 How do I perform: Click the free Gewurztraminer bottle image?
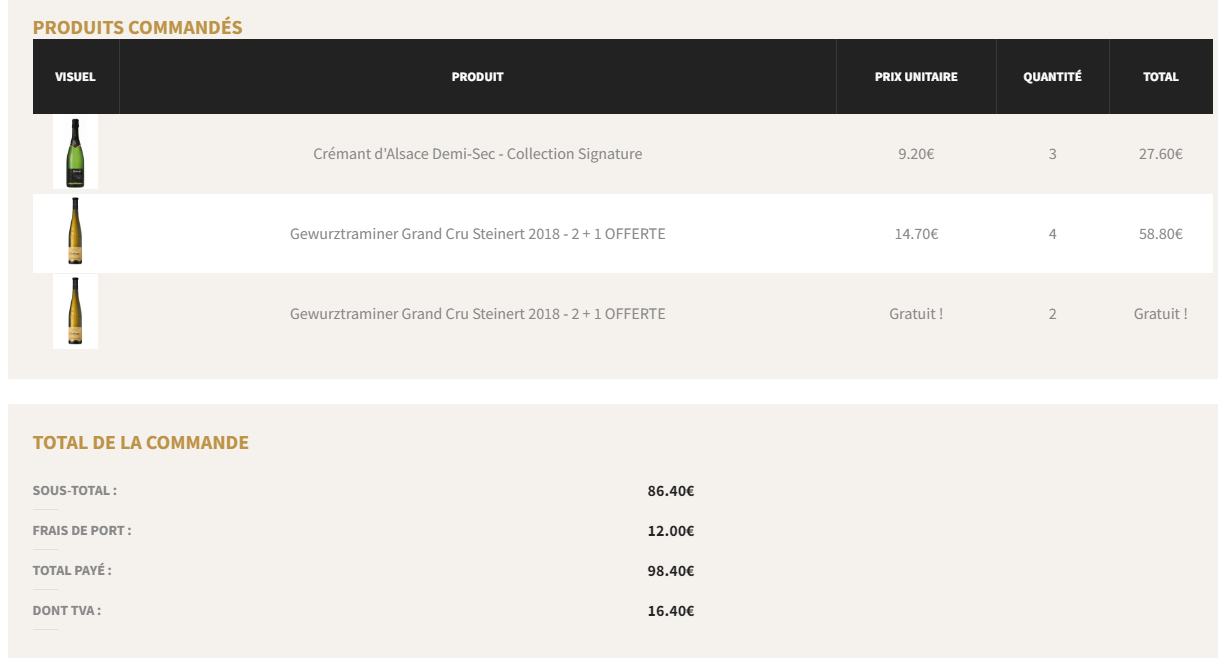(x=75, y=312)
